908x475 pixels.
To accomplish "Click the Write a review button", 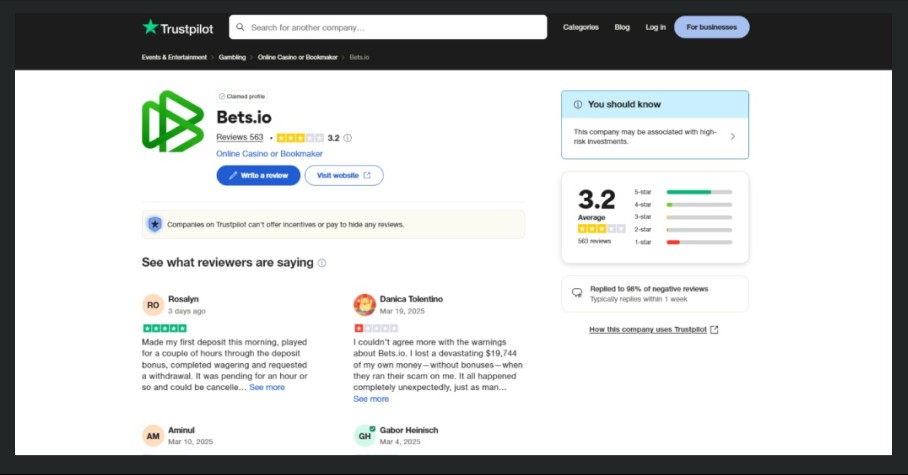I will click(258, 176).
